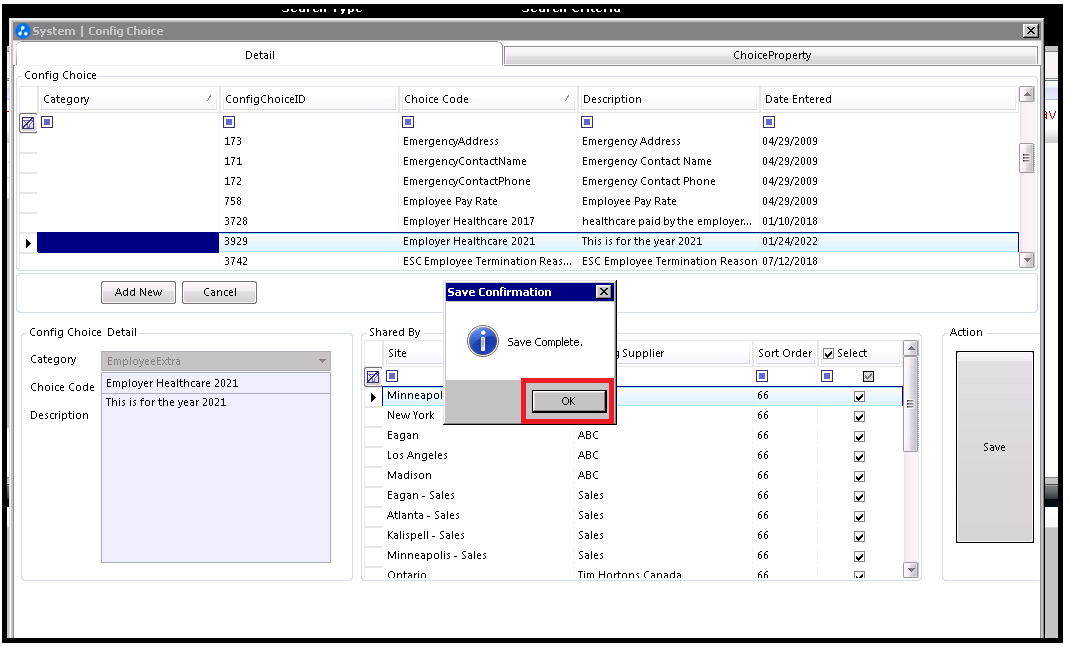
Task: Click the blue information icon in dialog
Action: pyautogui.click(x=483, y=341)
